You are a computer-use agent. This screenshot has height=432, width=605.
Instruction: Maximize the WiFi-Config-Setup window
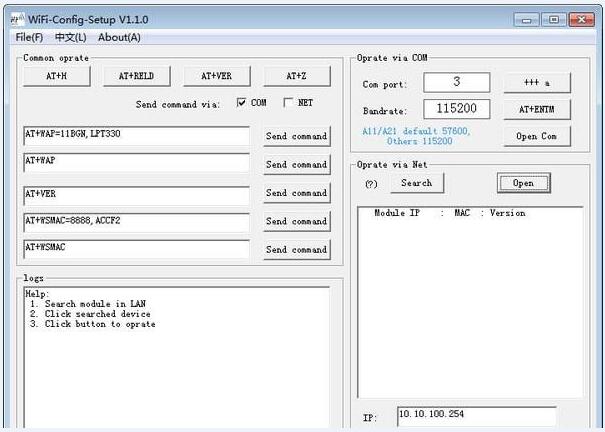(554, 20)
